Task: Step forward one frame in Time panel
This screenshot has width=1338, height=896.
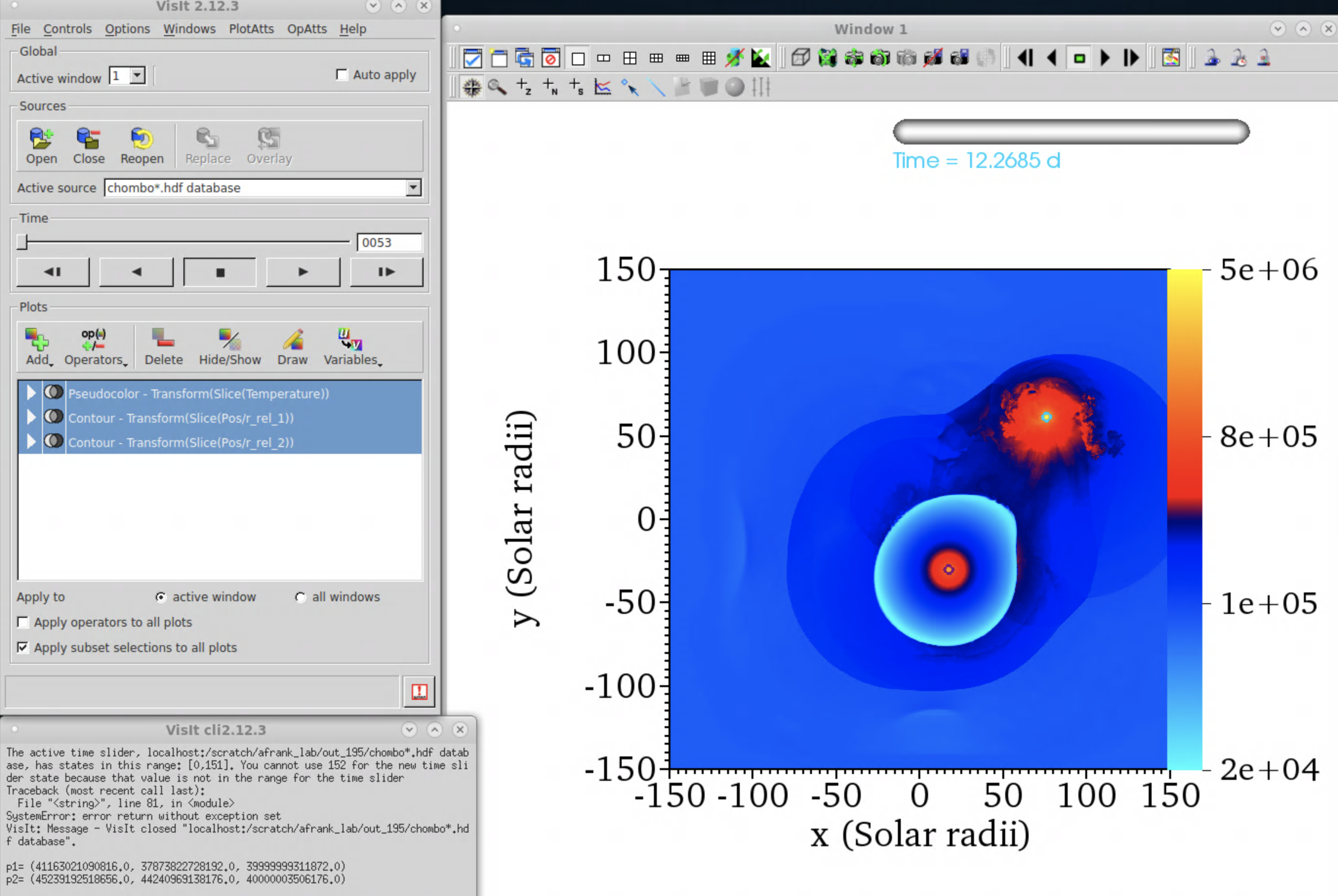Action: (x=386, y=272)
